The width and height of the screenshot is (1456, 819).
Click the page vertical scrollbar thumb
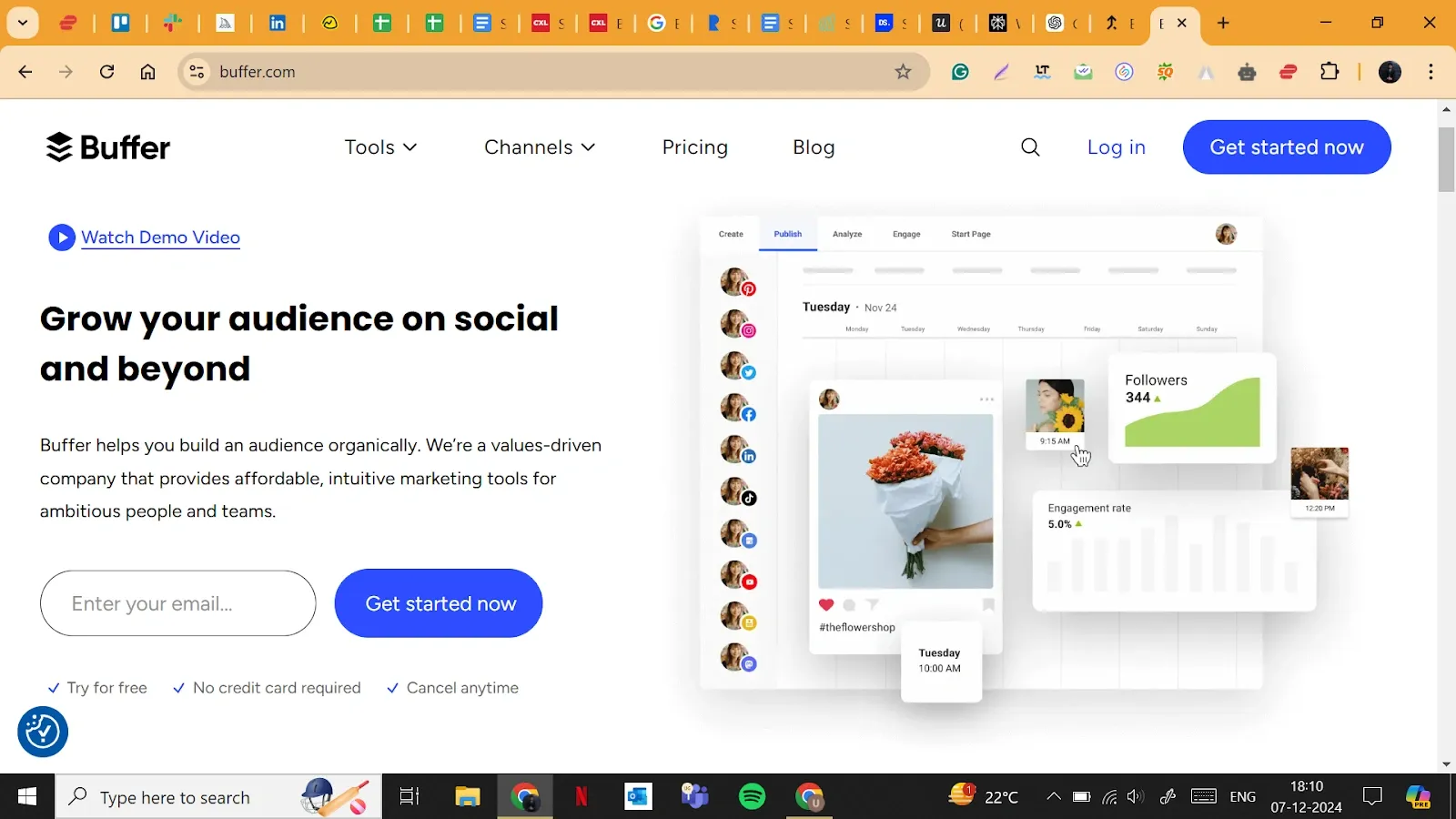pyautogui.click(x=1446, y=159)
